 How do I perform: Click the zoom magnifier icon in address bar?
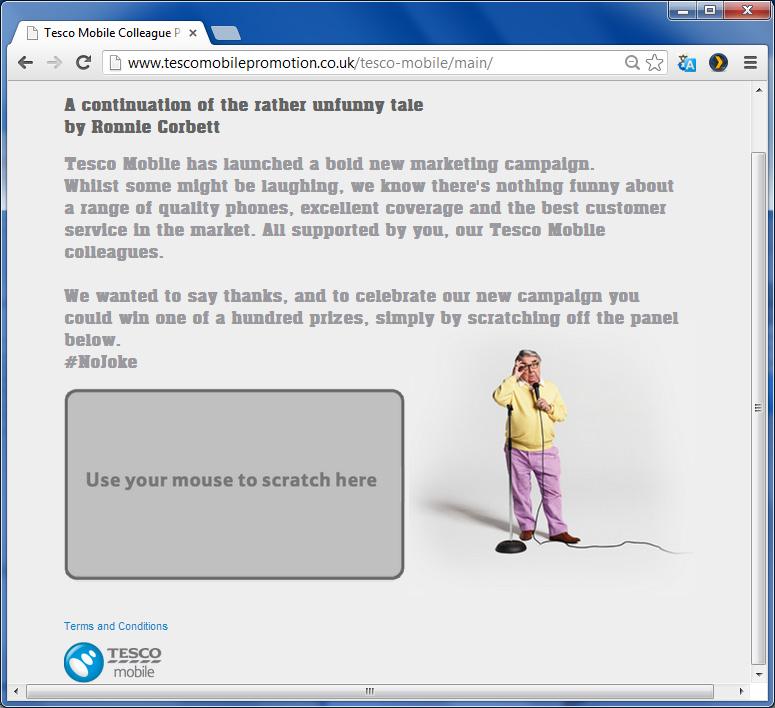[x=632, y=63]
